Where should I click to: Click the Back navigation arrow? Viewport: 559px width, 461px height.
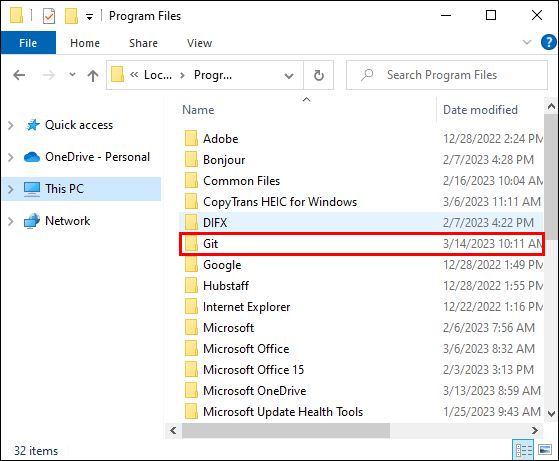point(19,75)
